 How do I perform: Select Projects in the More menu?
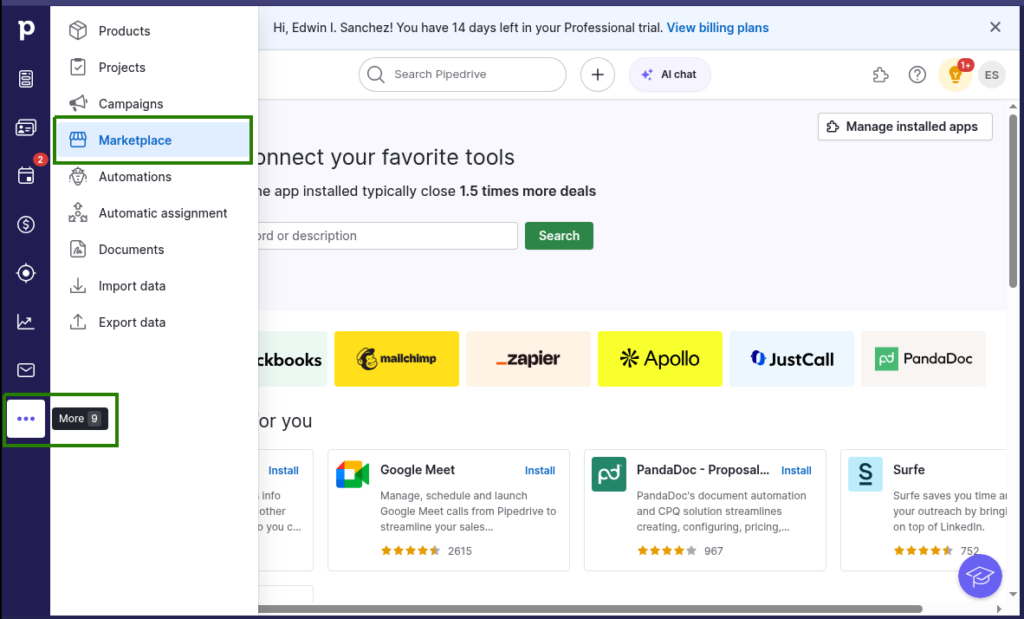[x=154, y=67]
